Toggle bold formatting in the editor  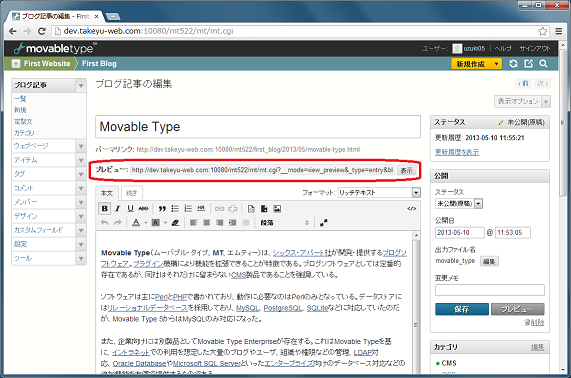(105, 209)
